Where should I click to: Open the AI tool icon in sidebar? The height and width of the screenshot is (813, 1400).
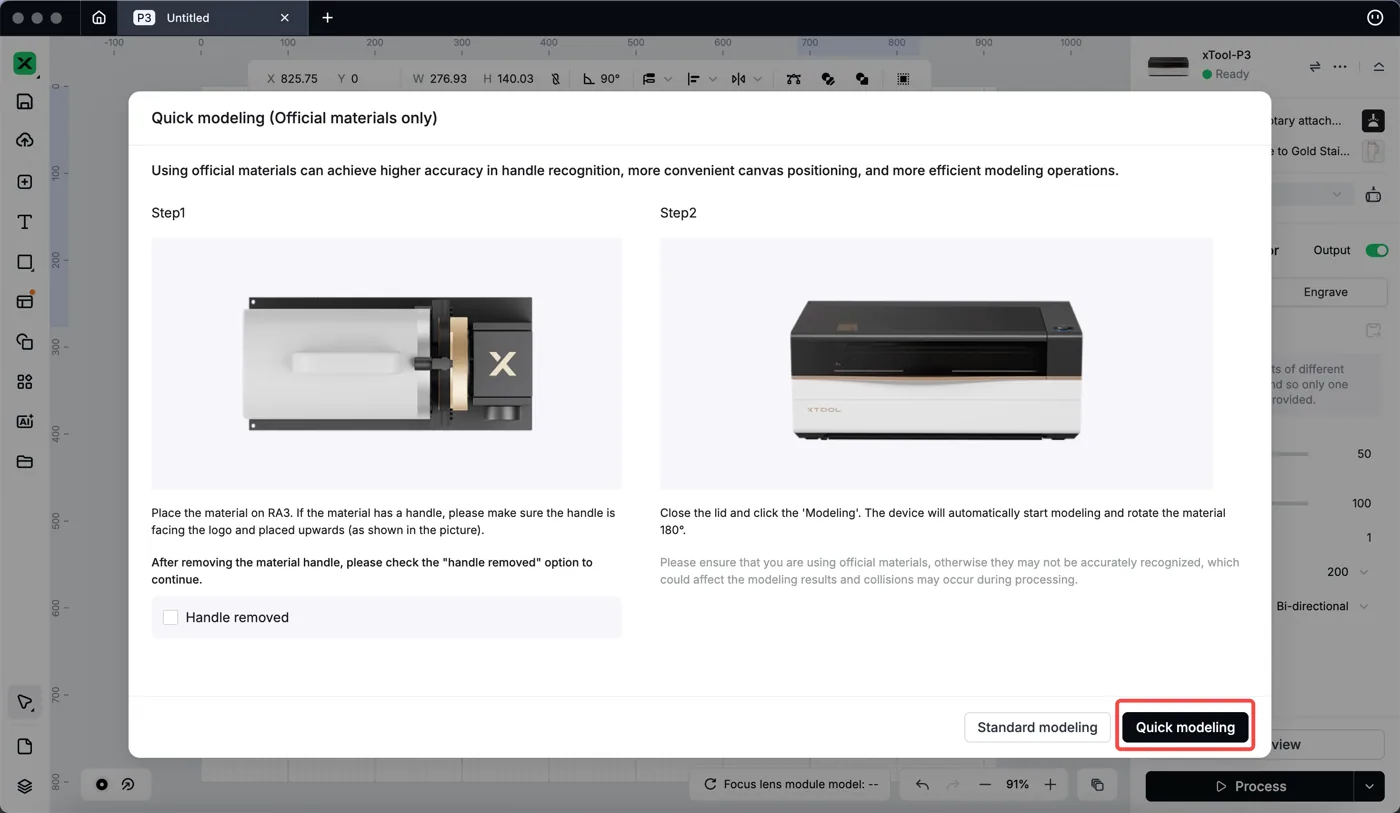point(25,422)
